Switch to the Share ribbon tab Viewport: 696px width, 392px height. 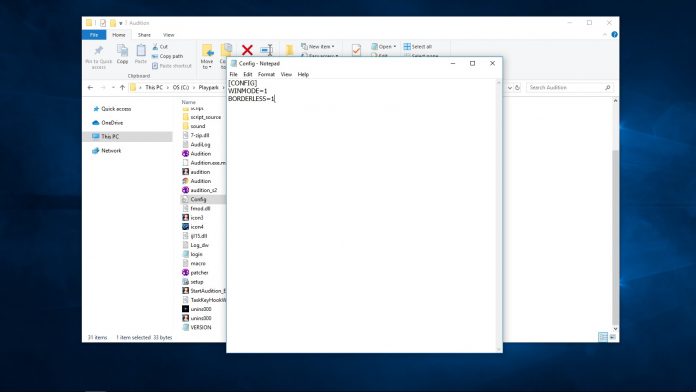coord(144,35)
